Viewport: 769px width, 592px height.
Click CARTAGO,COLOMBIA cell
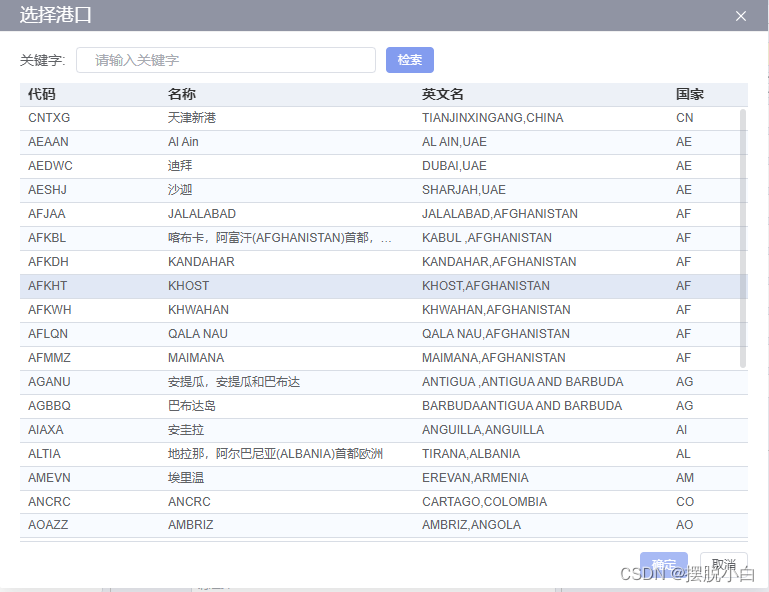484,502
